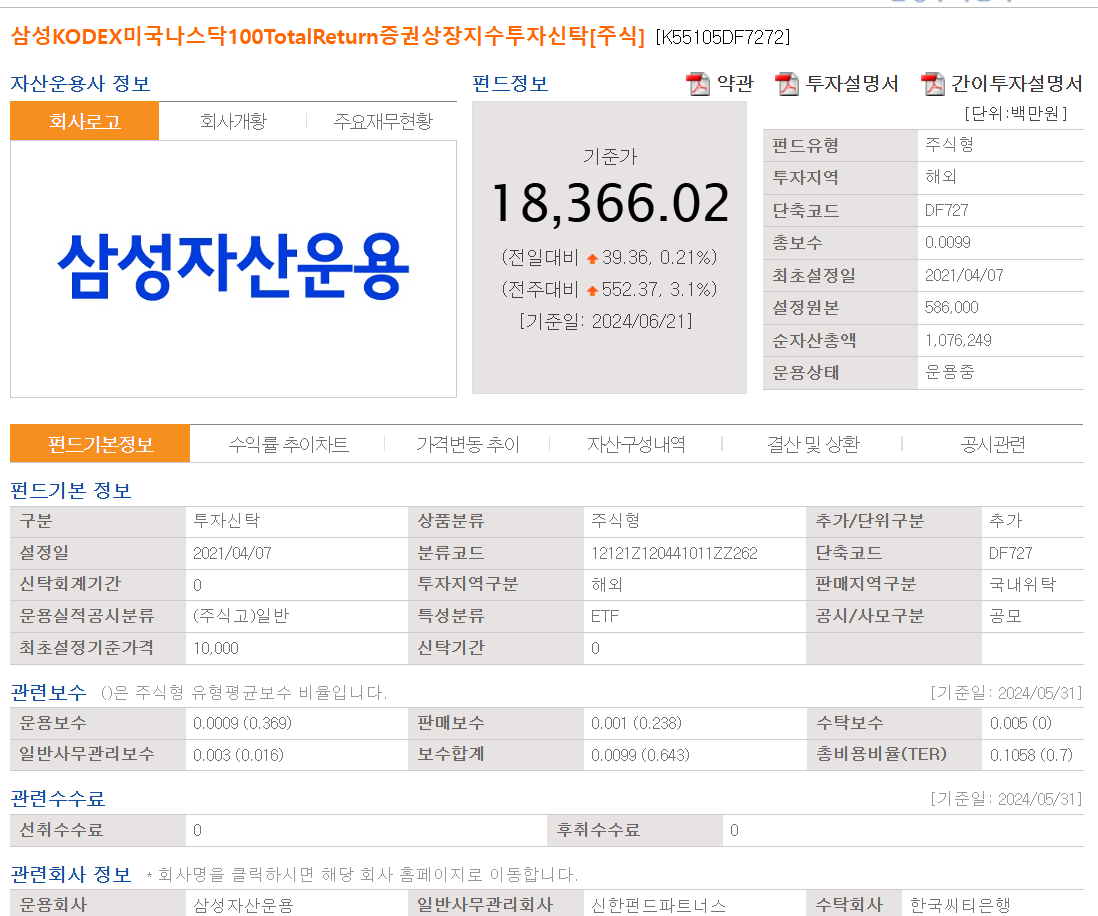Click the 운용실적공시분류 value (주식고)일반
This screenshot has width=1098, height=916.
tap(241, 616)
